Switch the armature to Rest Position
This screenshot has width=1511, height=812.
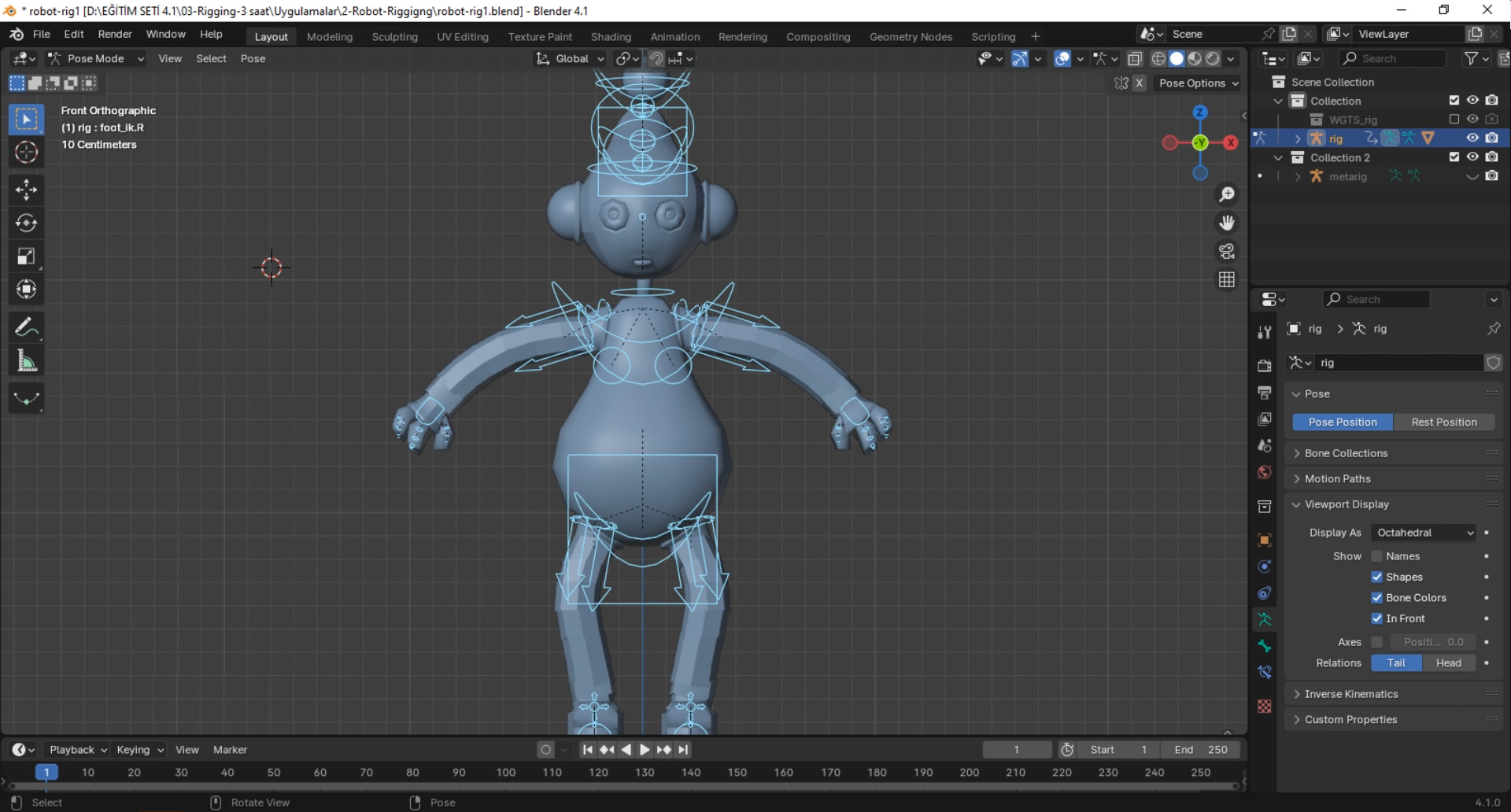1444,422
